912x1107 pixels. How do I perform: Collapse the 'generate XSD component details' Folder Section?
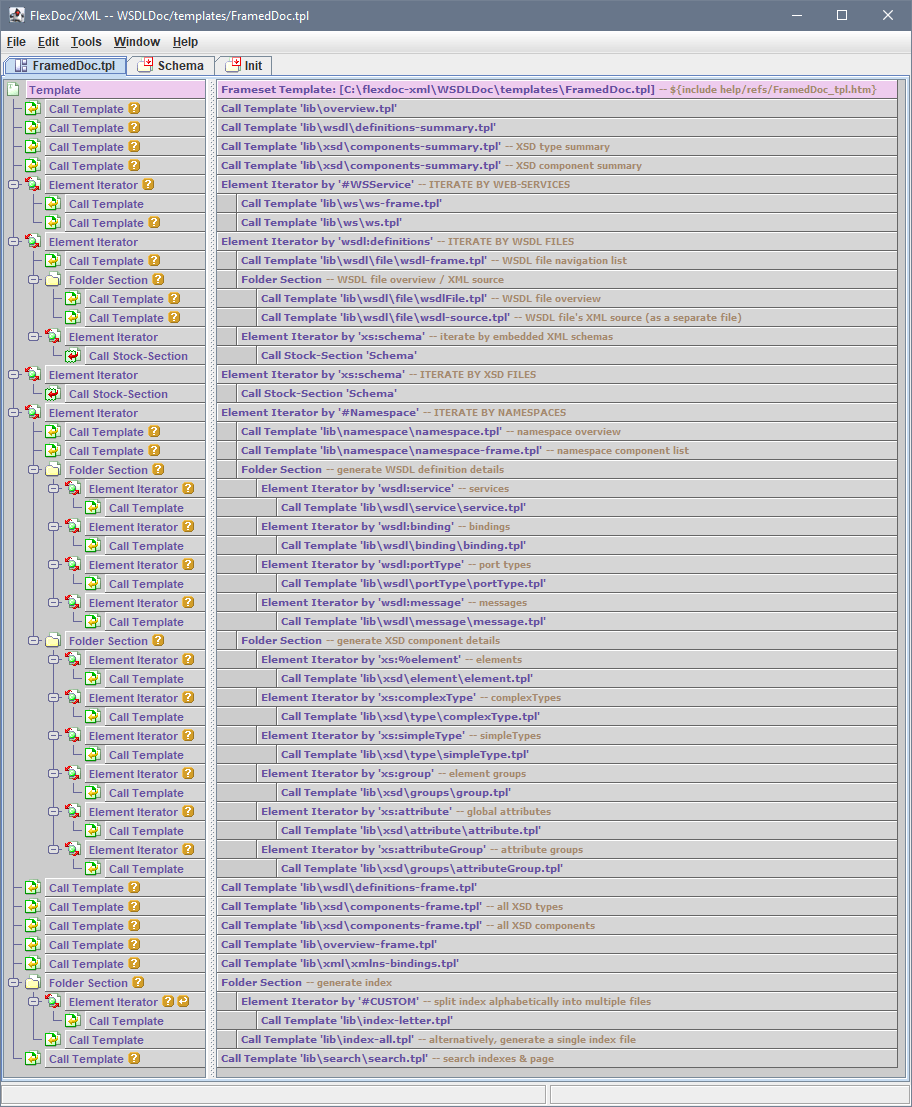tap(33, 641)
